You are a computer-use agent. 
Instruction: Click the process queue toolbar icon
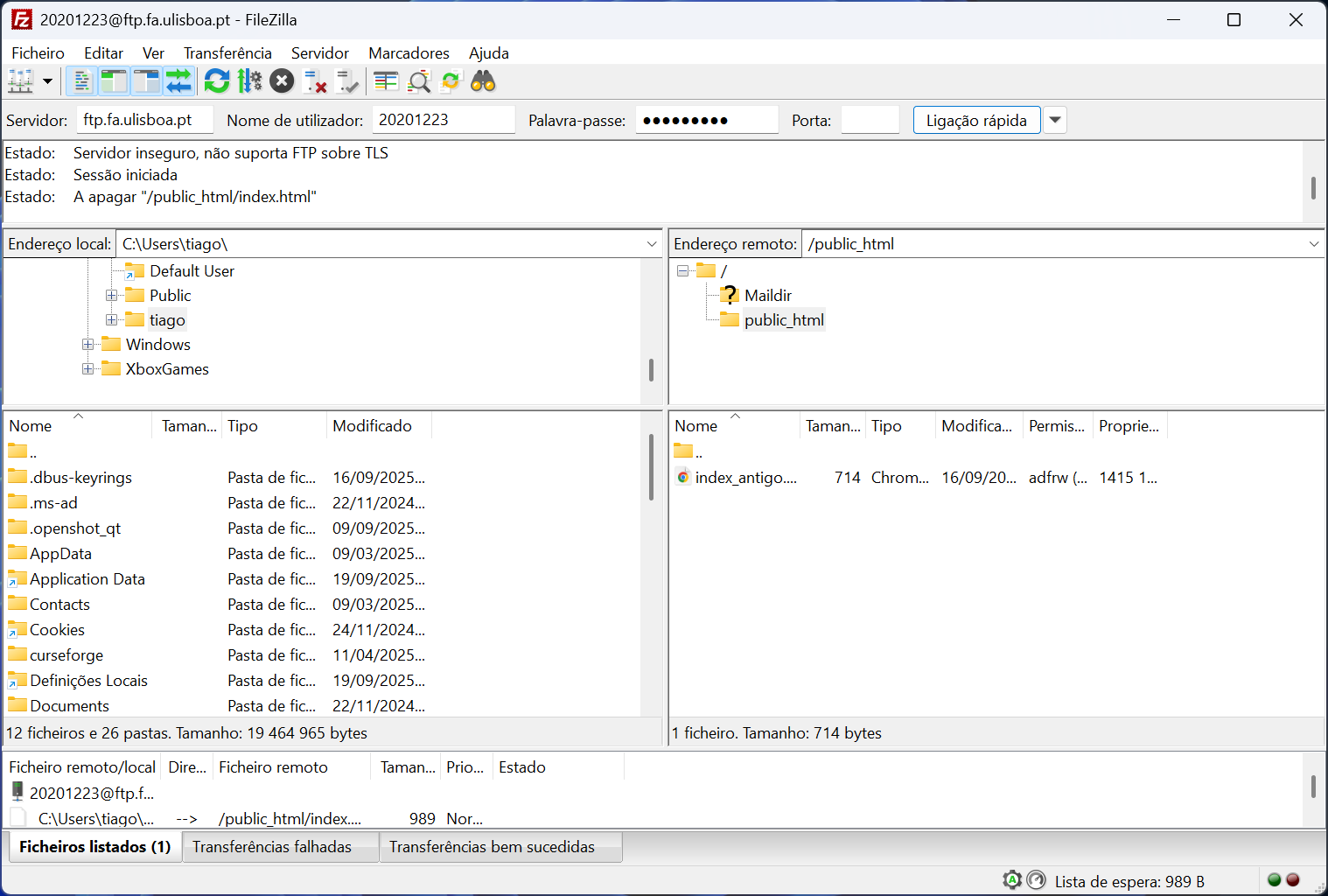[x=249, y=81]
